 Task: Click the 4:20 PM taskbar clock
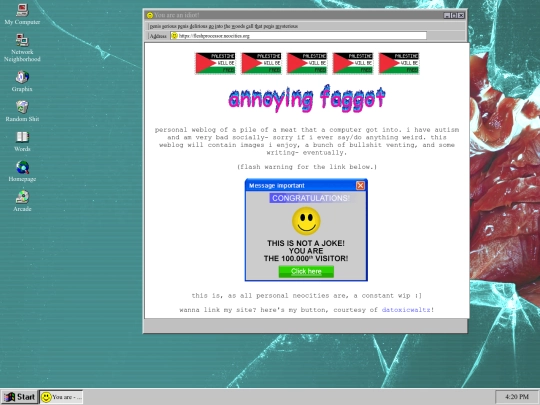click(x=517, y=397)
